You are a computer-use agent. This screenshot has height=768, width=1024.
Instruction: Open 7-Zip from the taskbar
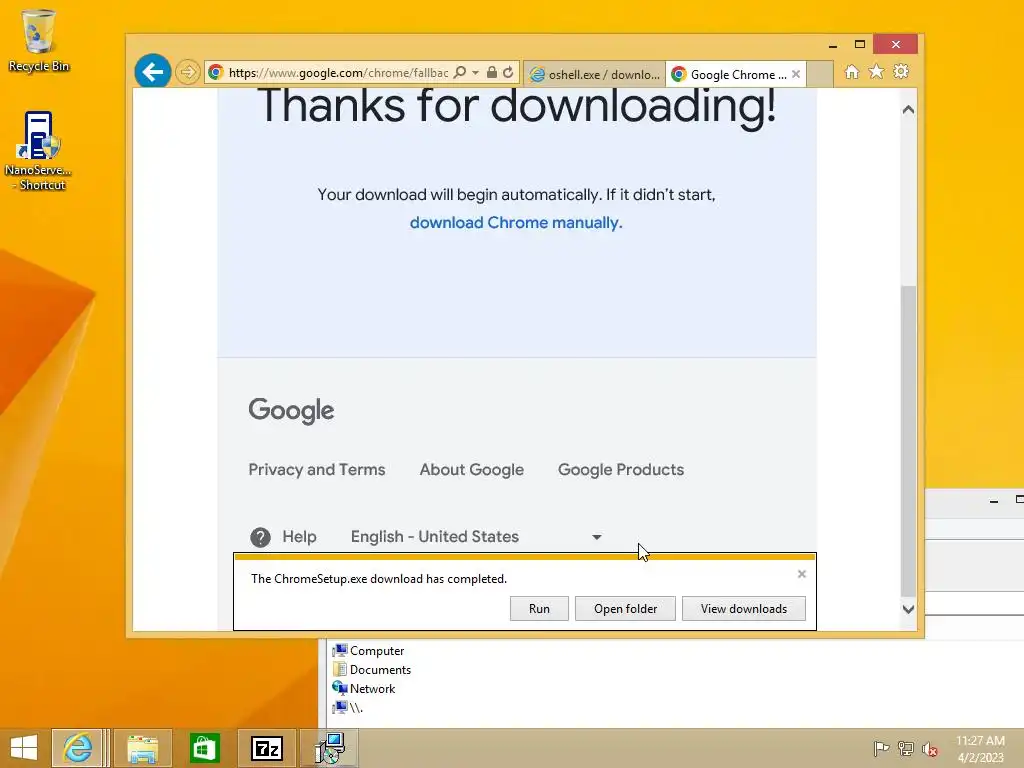(266, 748)
